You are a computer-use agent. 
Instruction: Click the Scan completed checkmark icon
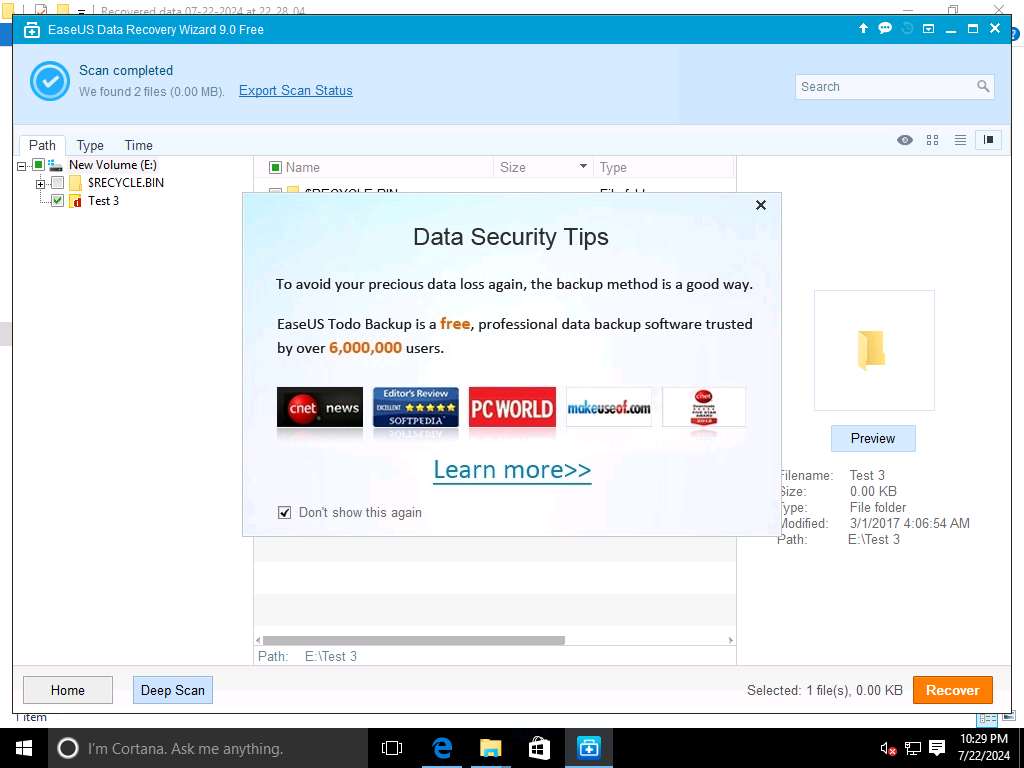[50, 81]
